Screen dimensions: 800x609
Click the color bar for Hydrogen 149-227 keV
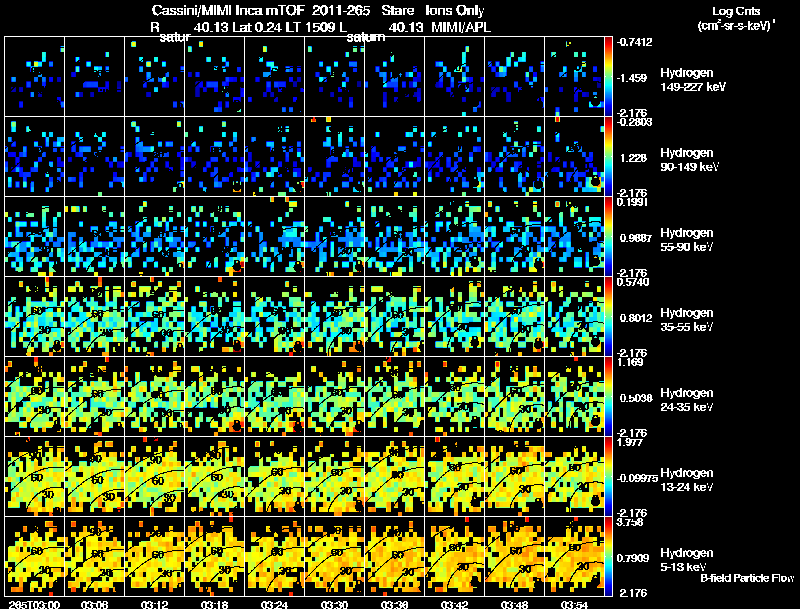(x=611, y=76)
